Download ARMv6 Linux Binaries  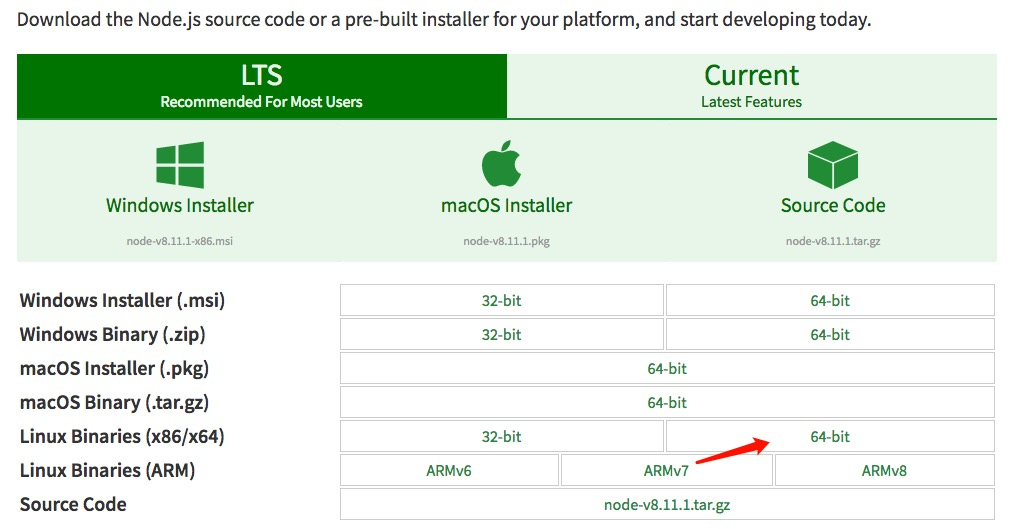point(449,471)
